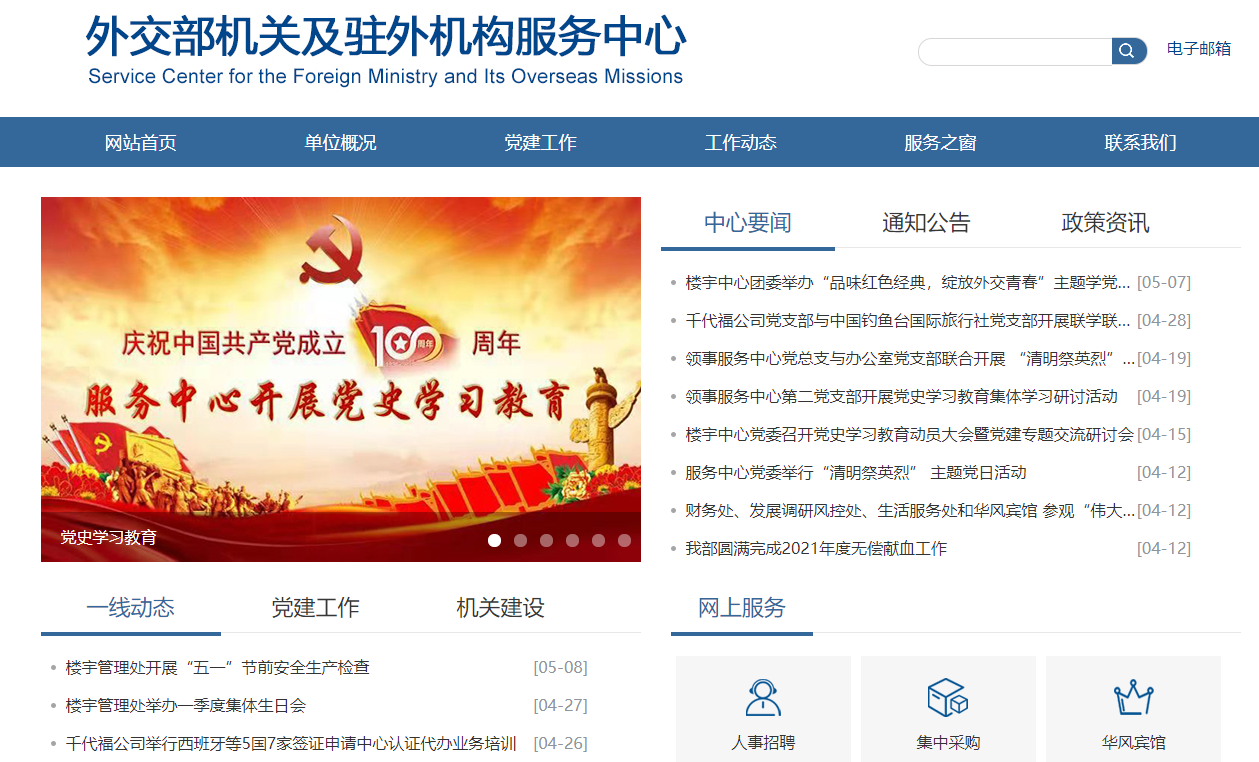Open article 楼宇管理处举办一季度集体生日会
This screenshot has width=1259, height=762.
[186, 705]
